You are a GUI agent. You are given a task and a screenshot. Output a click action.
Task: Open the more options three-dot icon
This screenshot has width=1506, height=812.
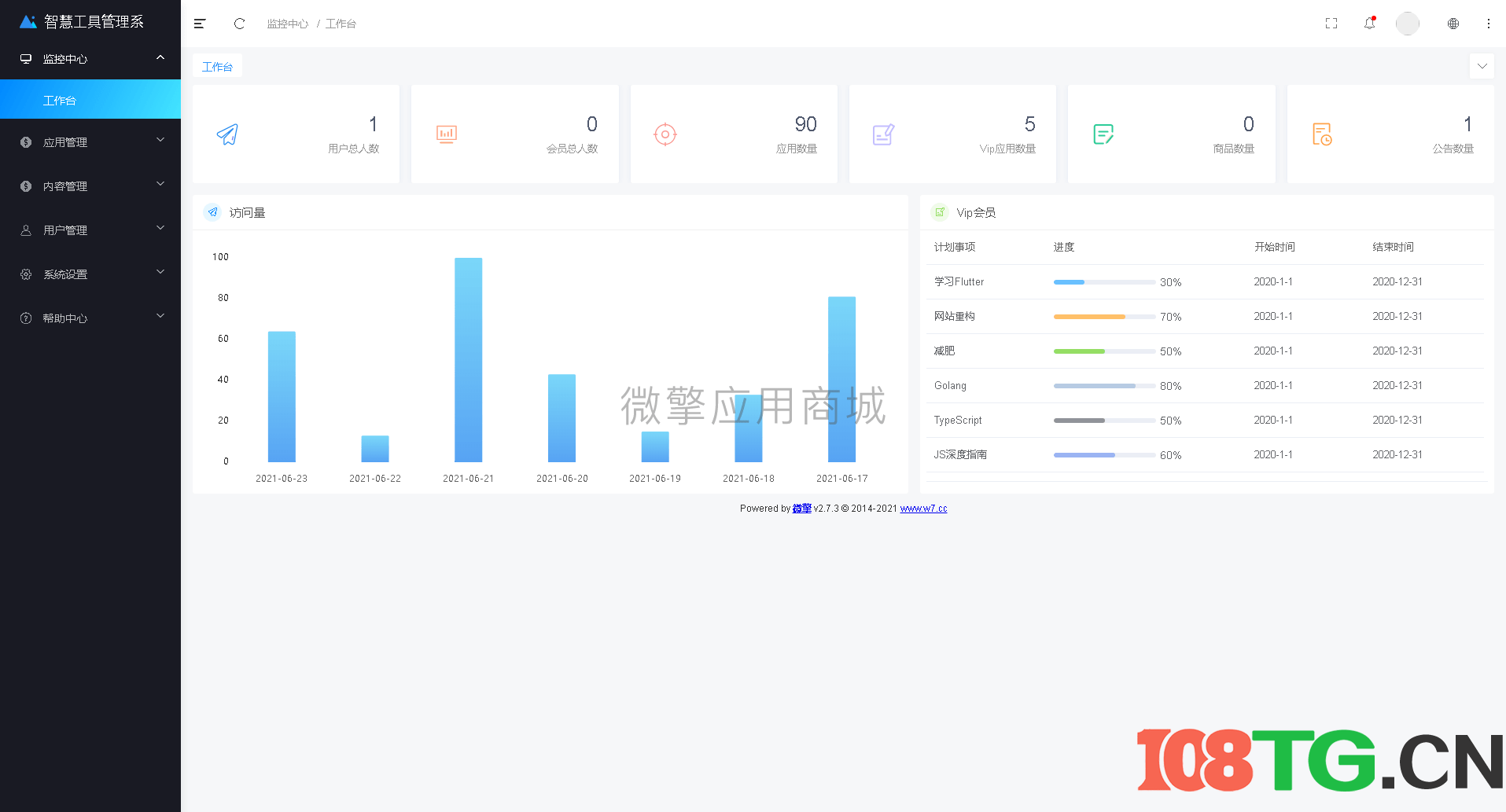pyautogui.click(x=1488, y=24)
